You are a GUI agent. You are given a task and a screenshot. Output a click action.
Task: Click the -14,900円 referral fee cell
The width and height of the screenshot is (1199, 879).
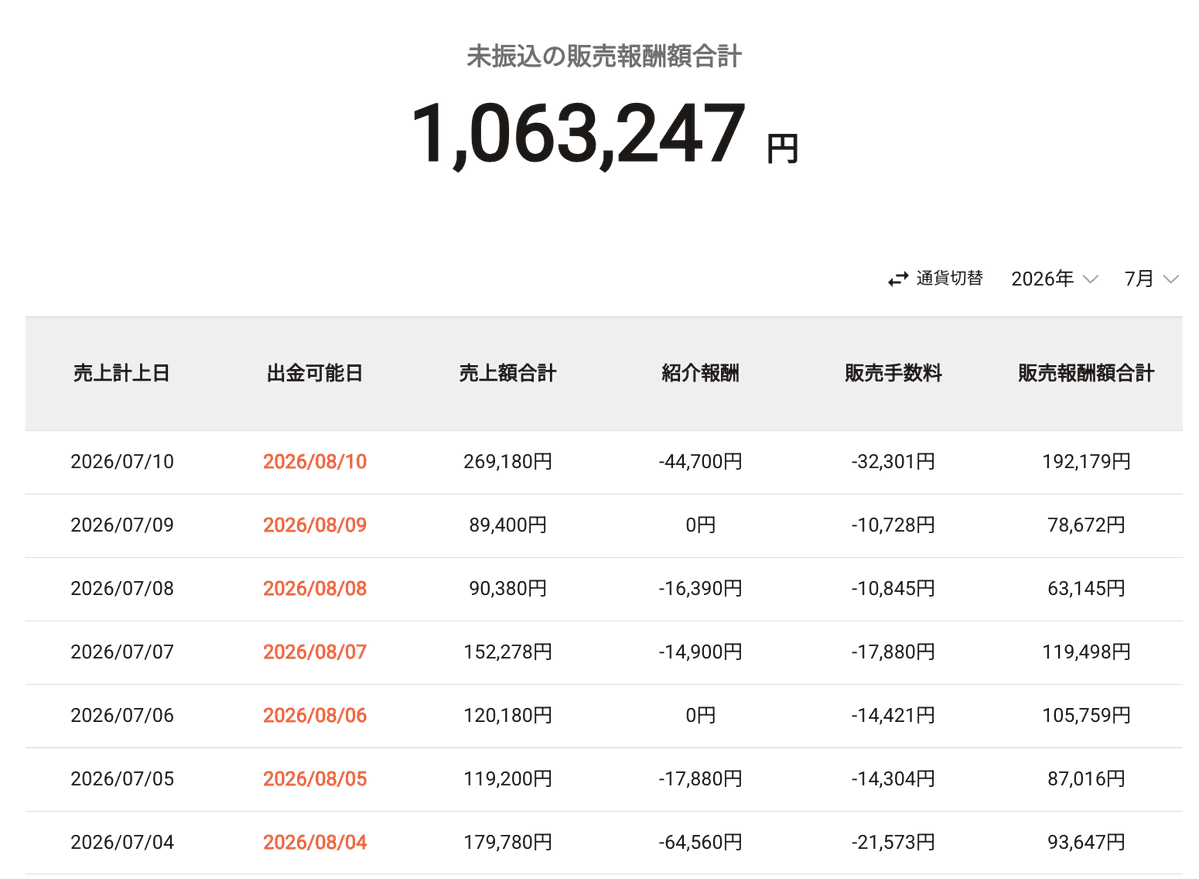pyautogui.click(x=700, y=652)
